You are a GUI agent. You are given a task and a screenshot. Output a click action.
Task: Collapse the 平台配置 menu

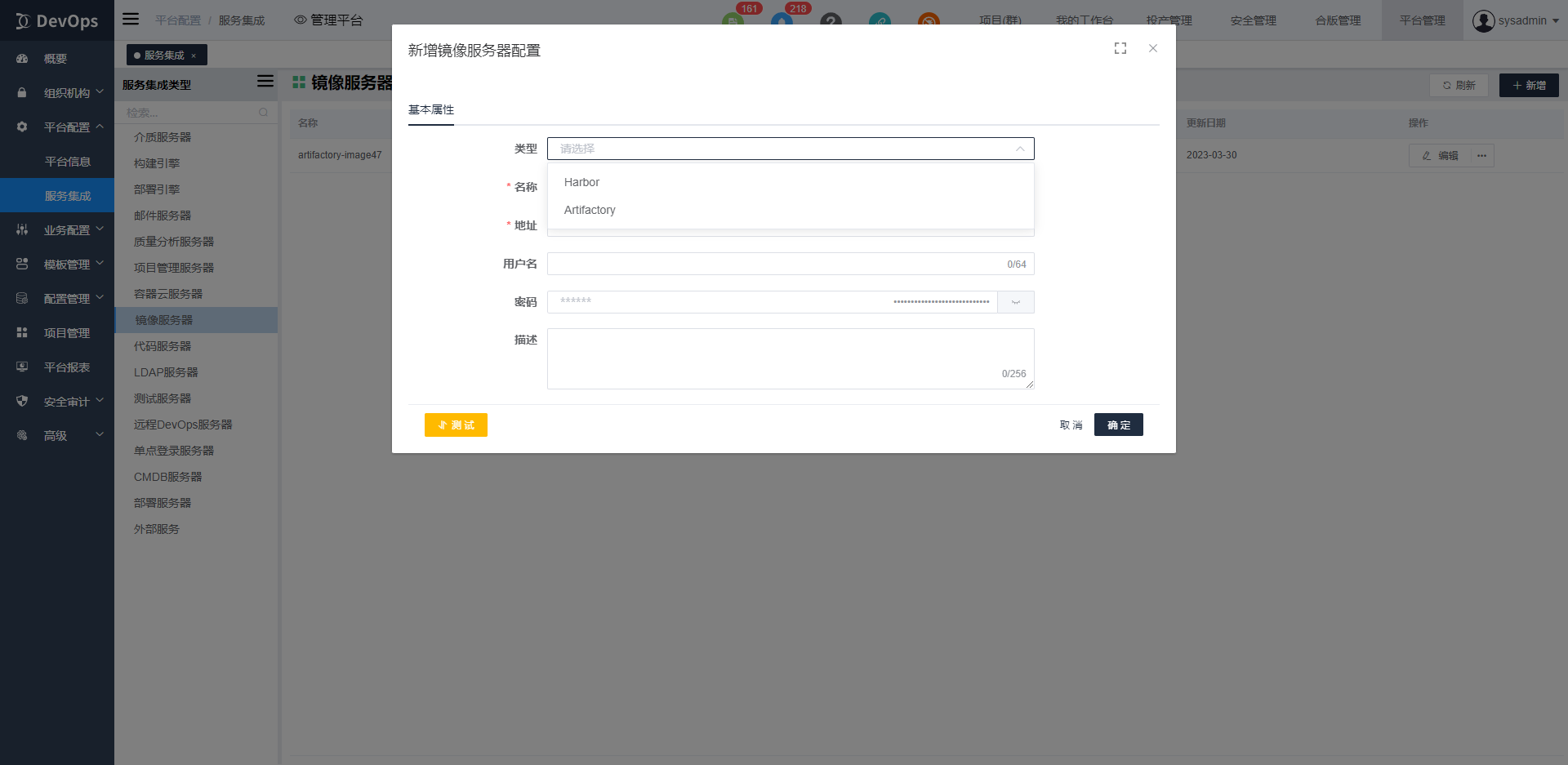click(x=100, y=127)
